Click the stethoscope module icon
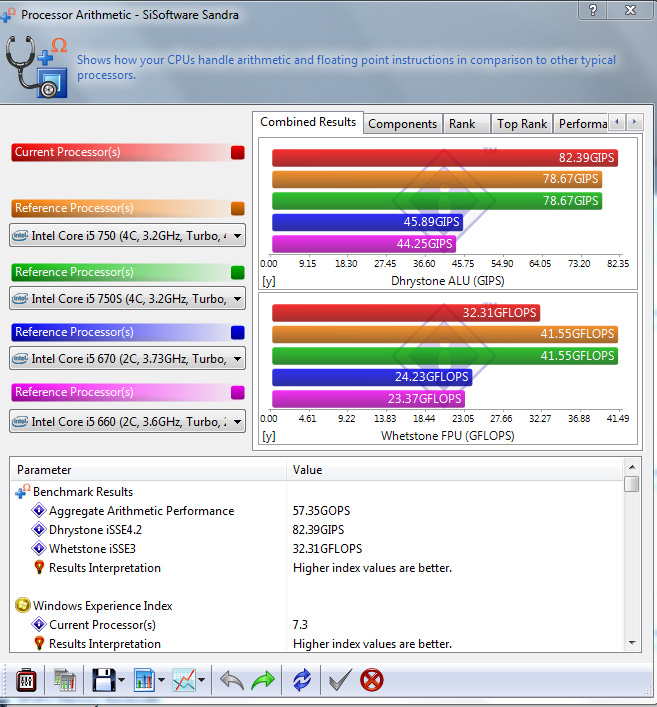 coord(37,67)
